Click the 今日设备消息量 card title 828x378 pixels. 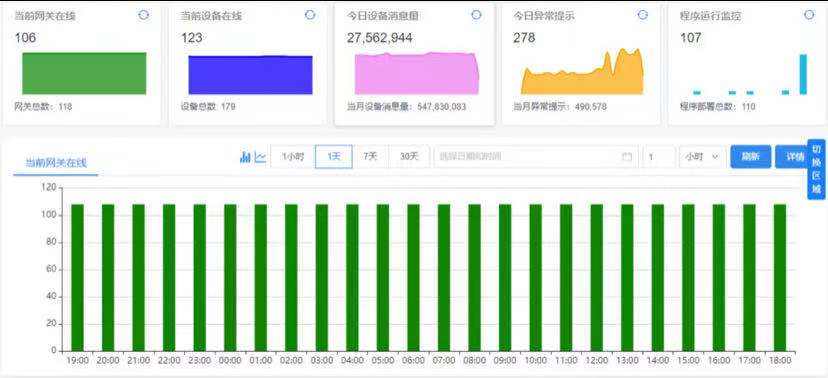point(383,16)
